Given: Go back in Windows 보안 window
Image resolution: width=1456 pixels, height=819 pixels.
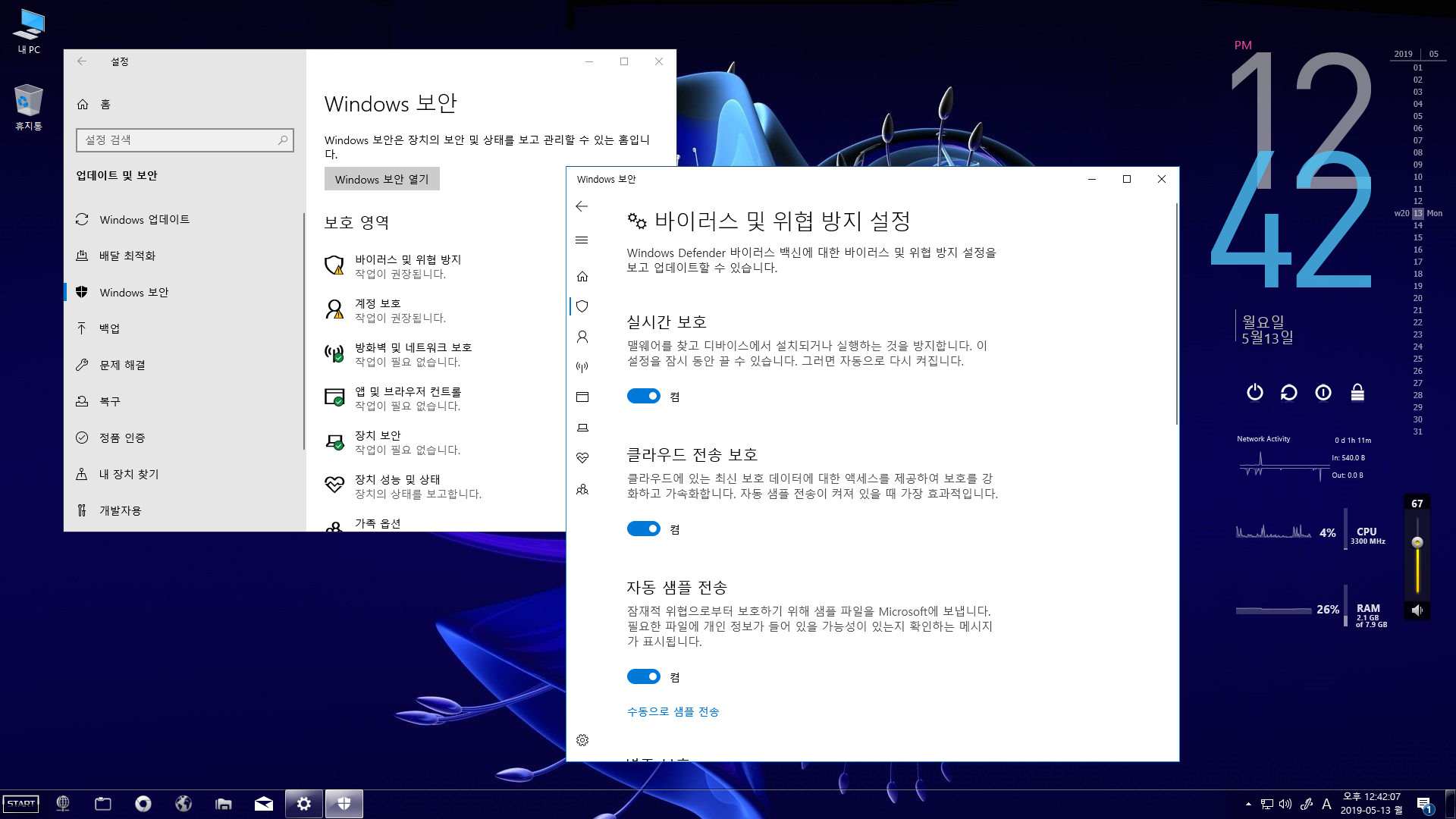Looking at the screenshot, I should [582, 206].
